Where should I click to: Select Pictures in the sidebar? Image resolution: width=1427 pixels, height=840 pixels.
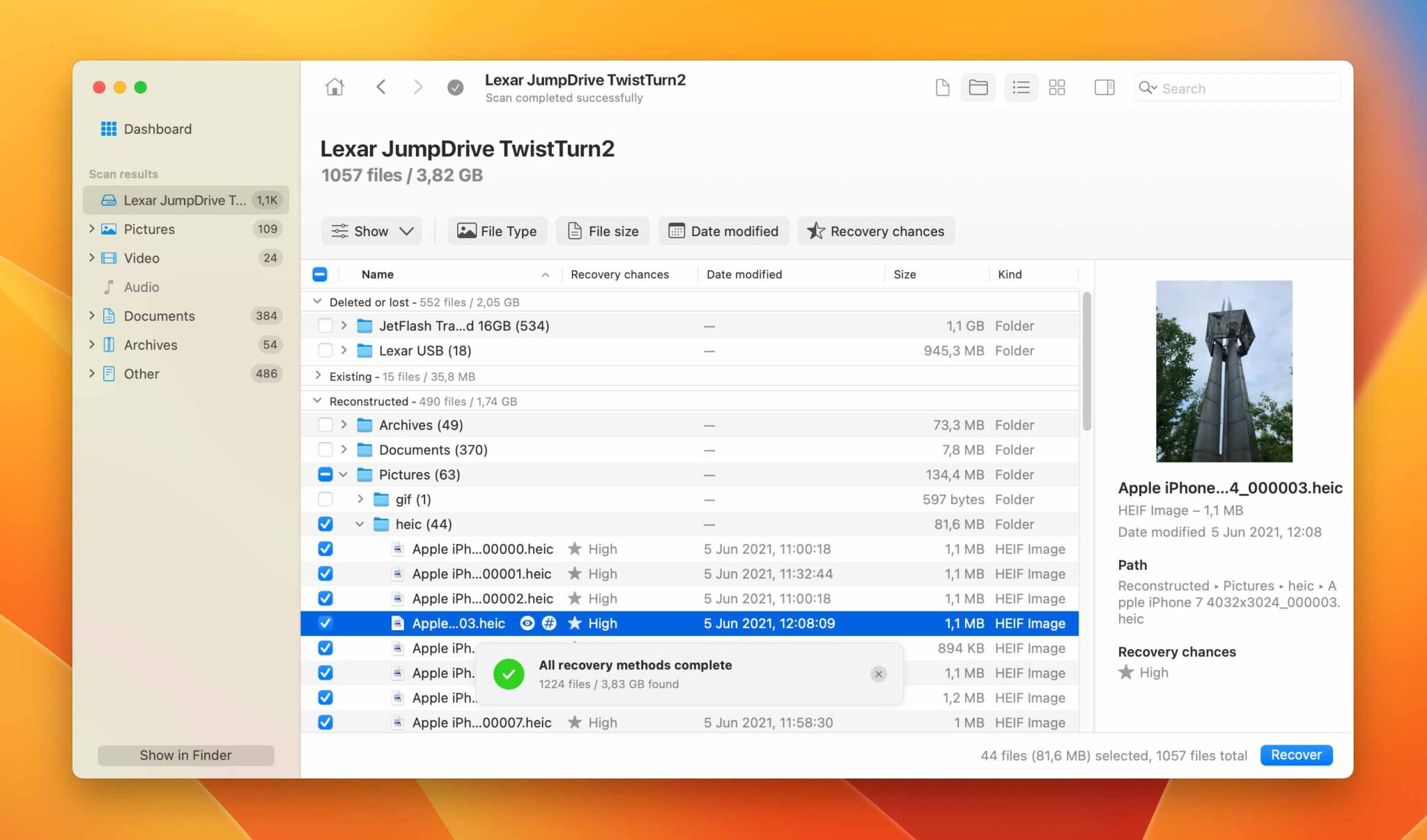148,228
